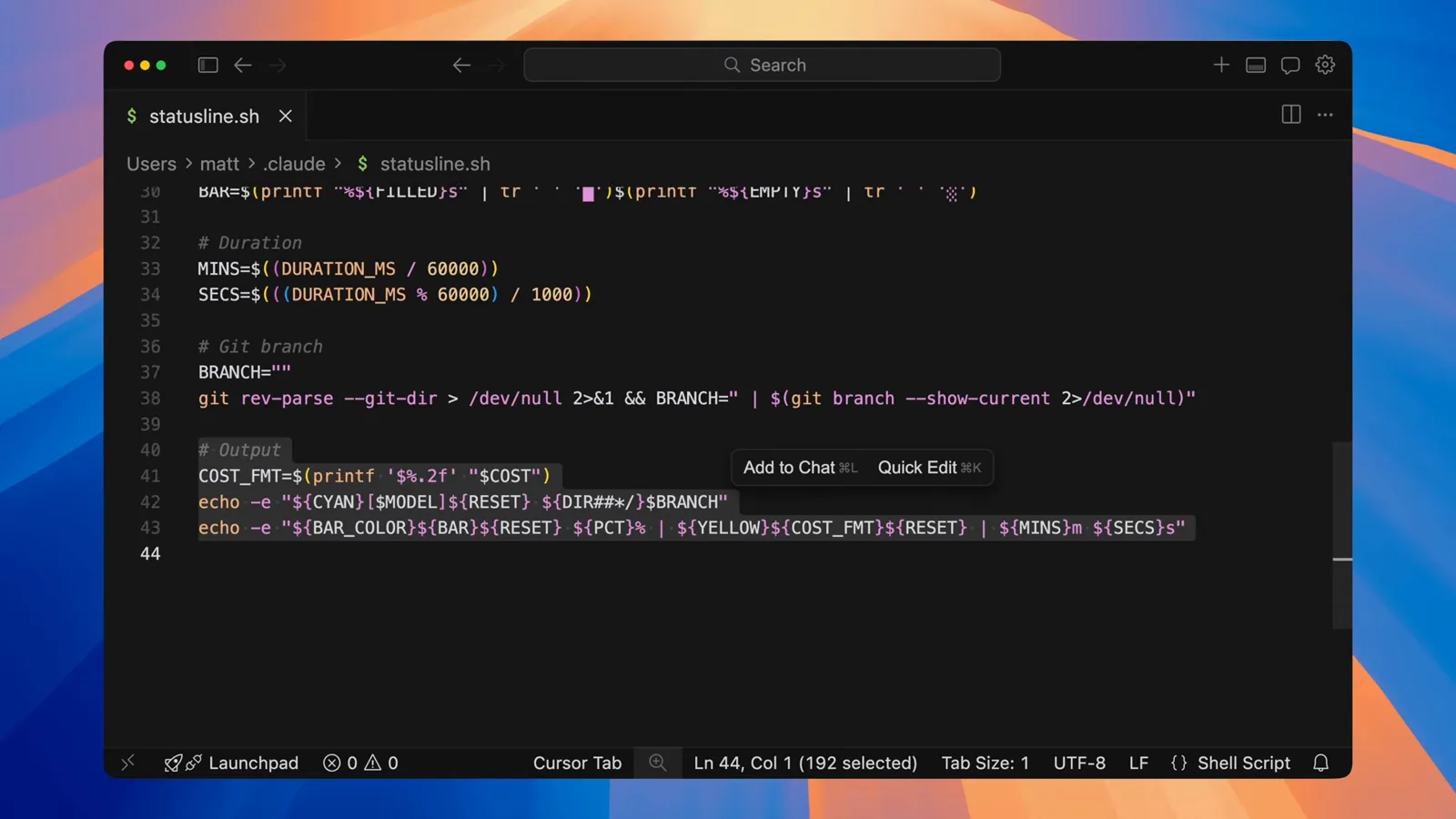Change the LF end-of-line sequence
Image resolution: width=1456 pixels, height=819 pixels.
pos(1138,763)
